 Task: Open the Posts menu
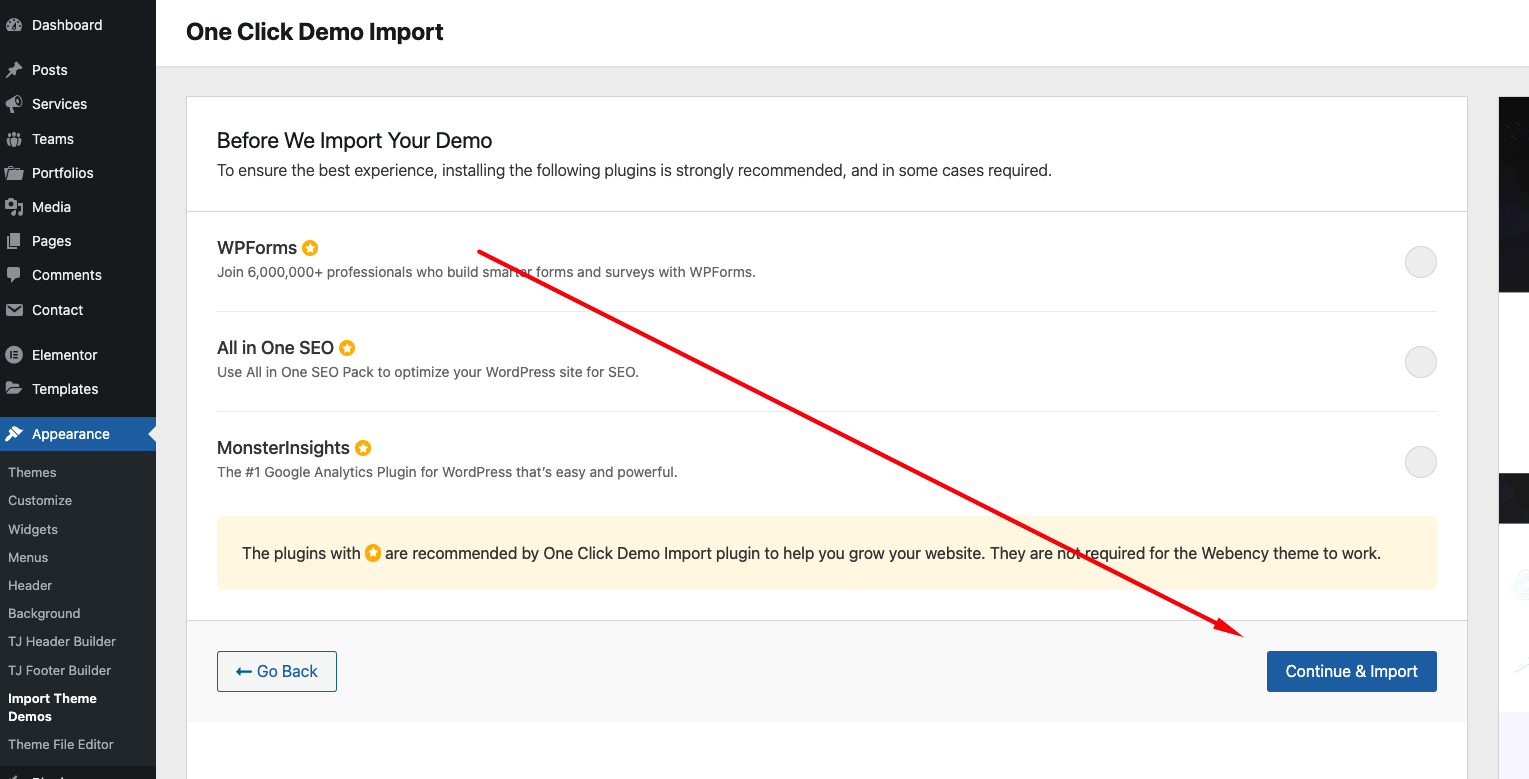tap(78, 70)
